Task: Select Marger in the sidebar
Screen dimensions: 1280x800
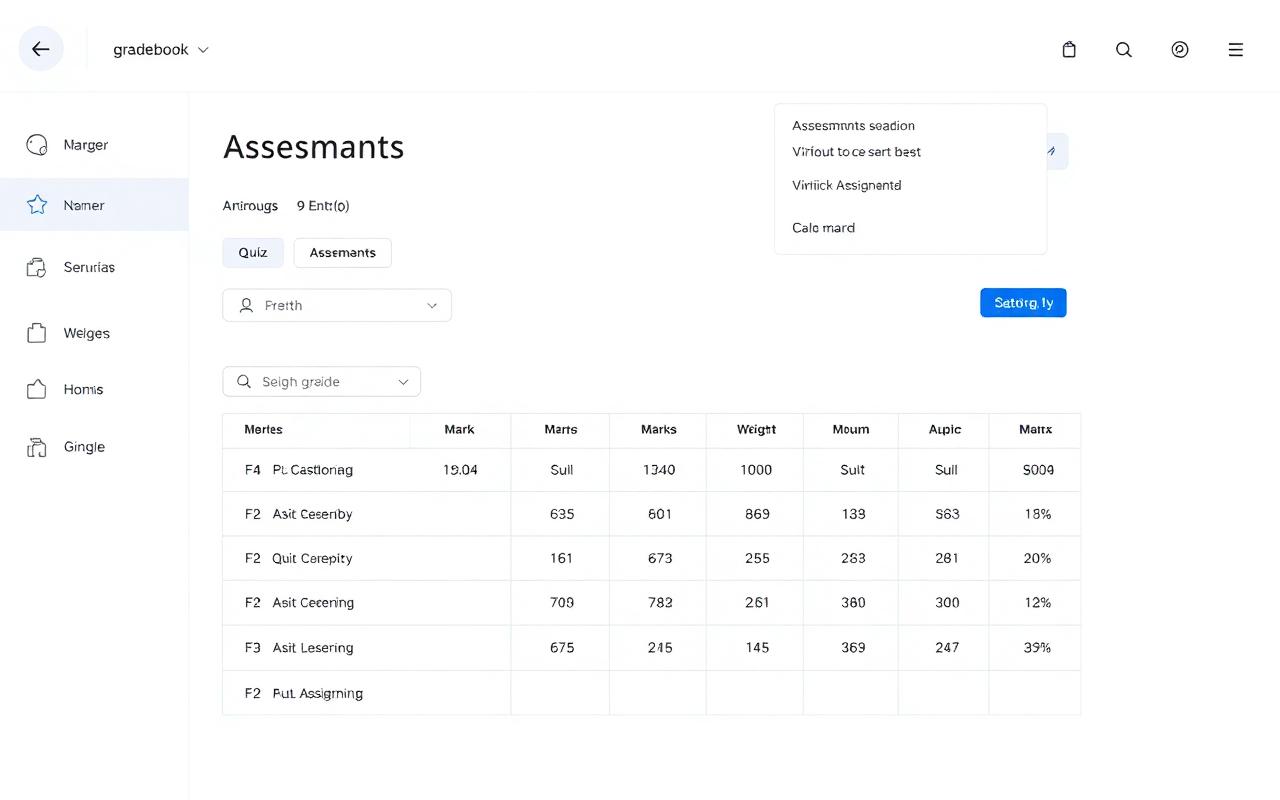Action: pyautogui.click(x=94, y=145)
